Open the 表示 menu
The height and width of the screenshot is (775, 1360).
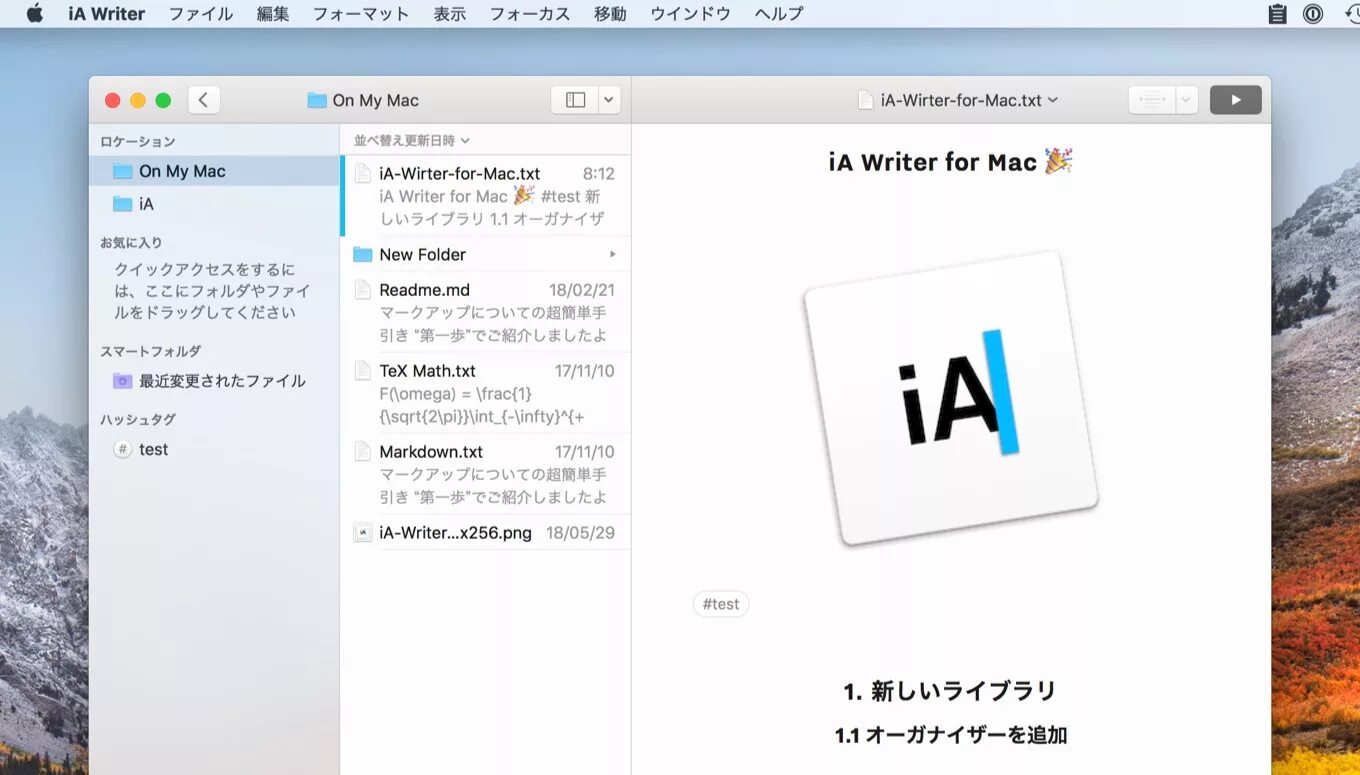click(449, 14)
